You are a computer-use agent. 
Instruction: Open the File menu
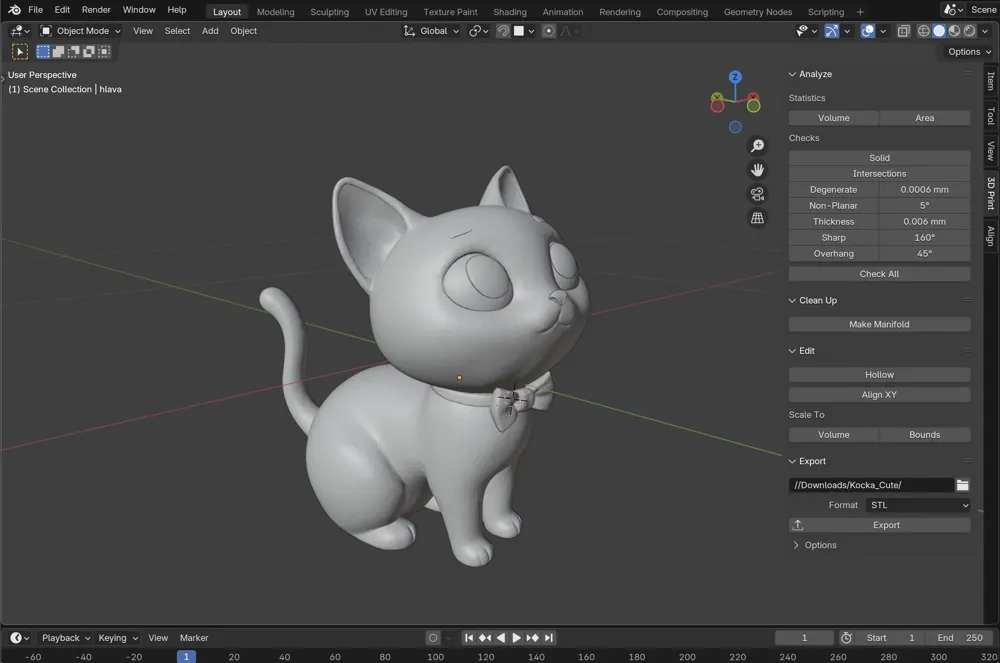click(36, 10)
